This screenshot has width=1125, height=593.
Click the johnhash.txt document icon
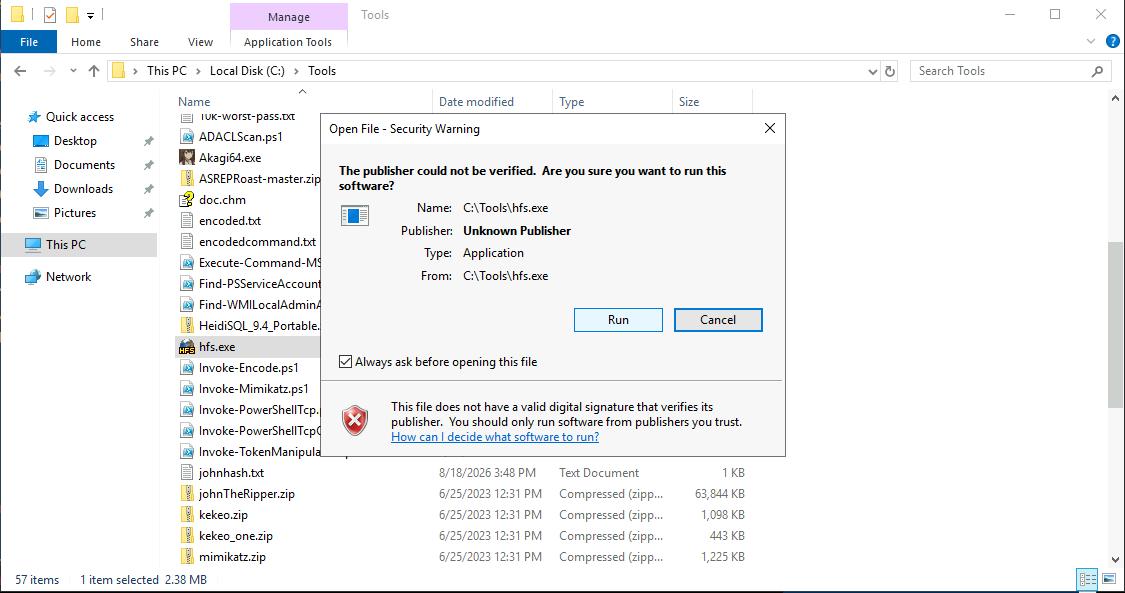pos(187,473)
